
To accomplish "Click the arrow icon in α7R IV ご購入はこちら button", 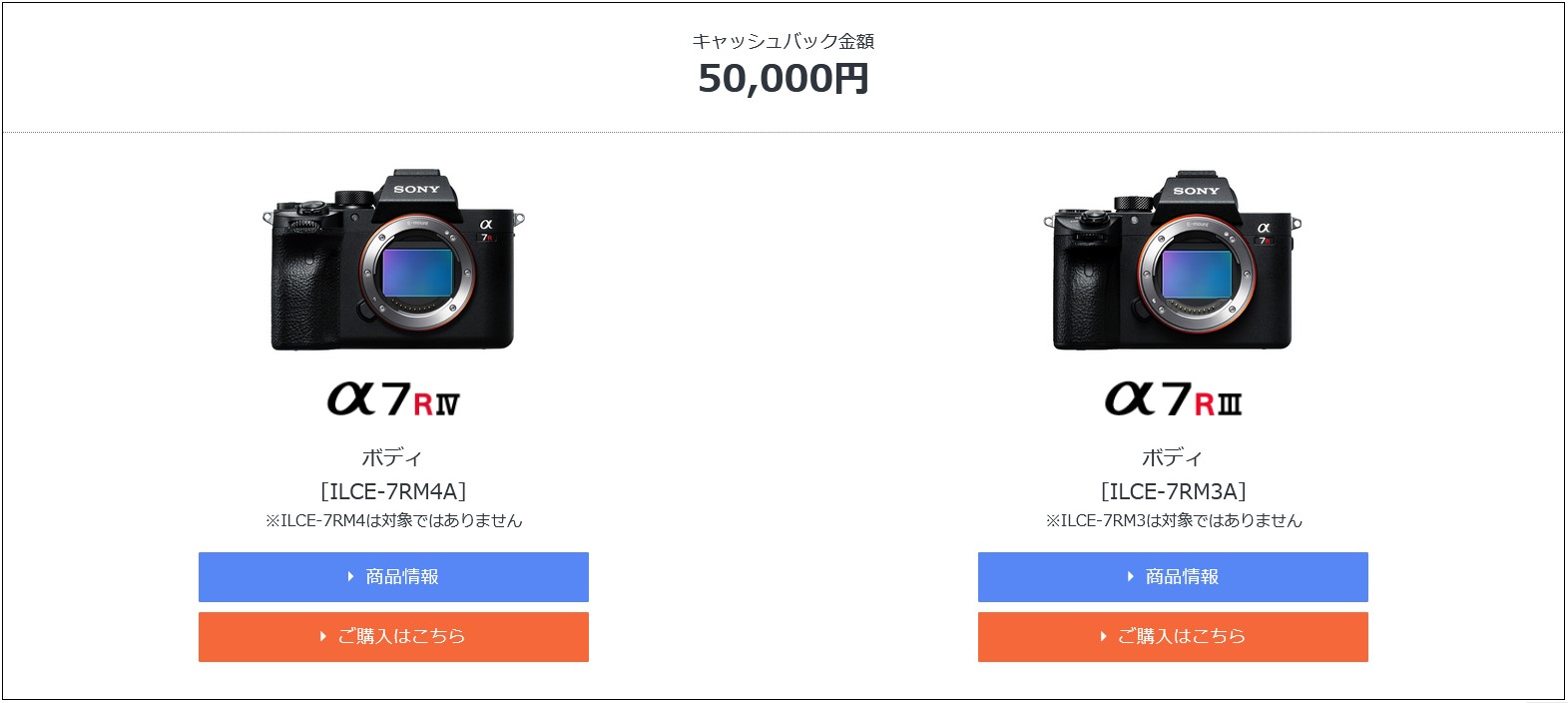I will pos(322,636).
